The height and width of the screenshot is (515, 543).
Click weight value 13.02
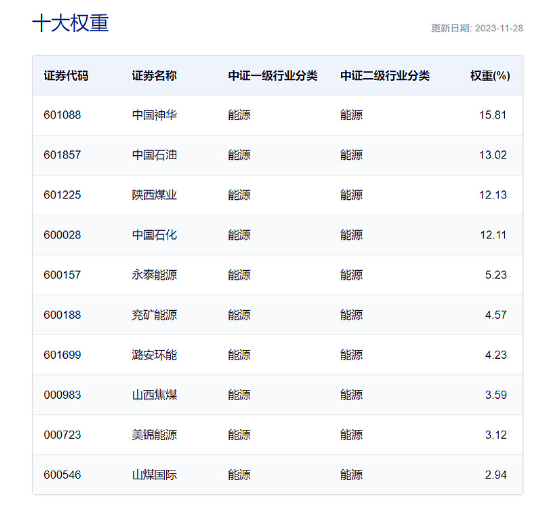(493, 155)
